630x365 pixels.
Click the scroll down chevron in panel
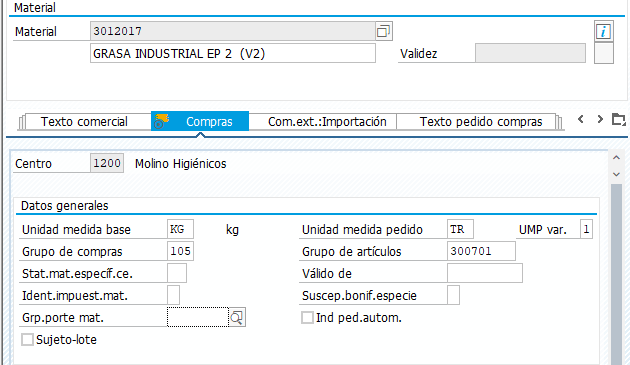click(x=616, y=174)
